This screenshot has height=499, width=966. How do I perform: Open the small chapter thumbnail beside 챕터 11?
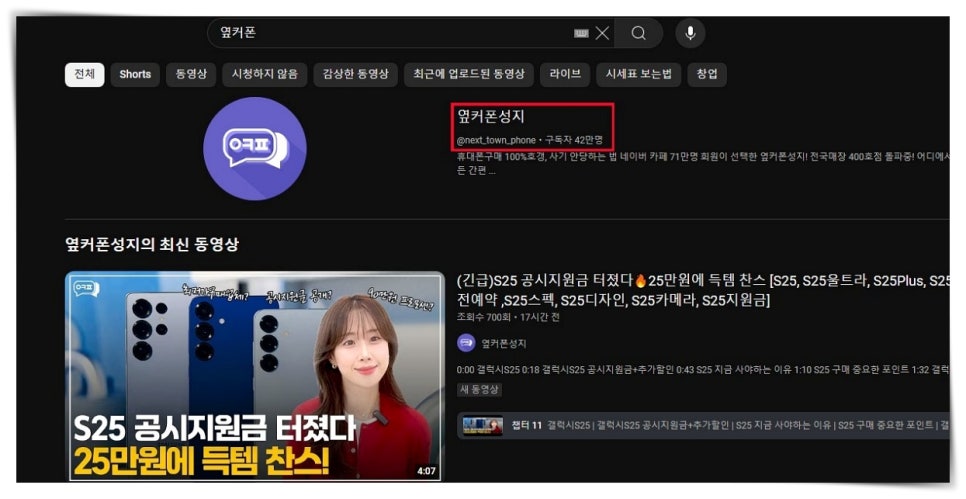pyautogui.click(x=482, y=426)
